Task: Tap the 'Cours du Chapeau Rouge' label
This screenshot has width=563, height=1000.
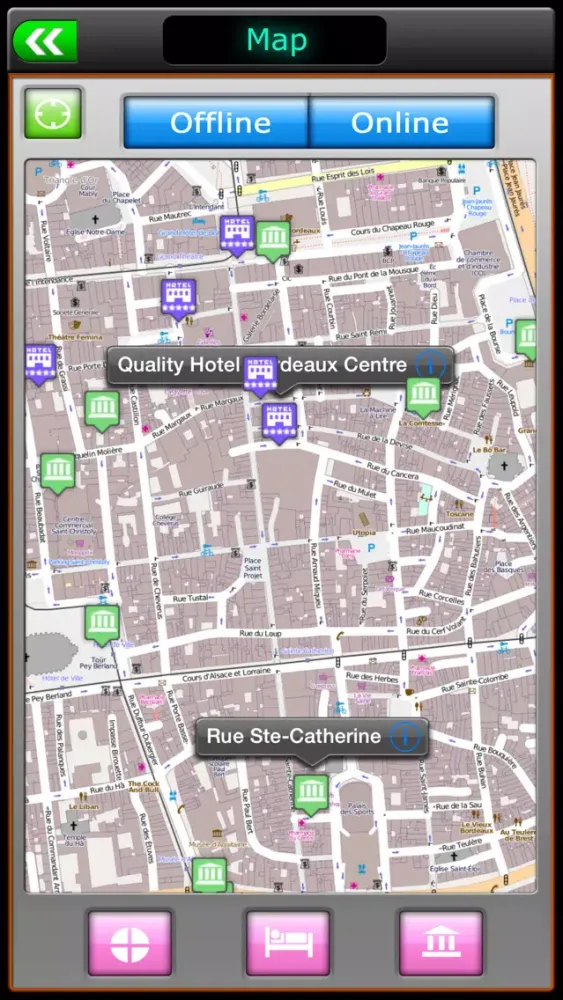Action: pos(392,230)
